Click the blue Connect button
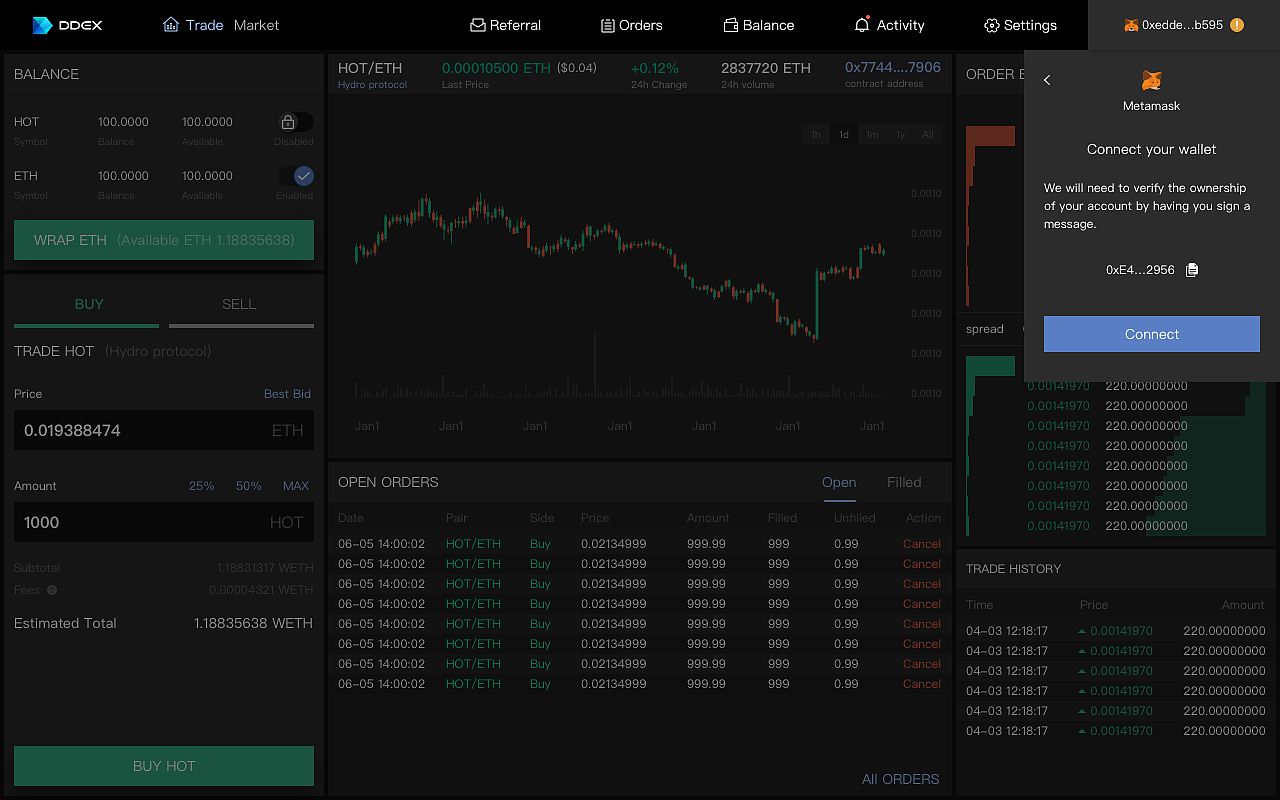 pos(1152,334)
